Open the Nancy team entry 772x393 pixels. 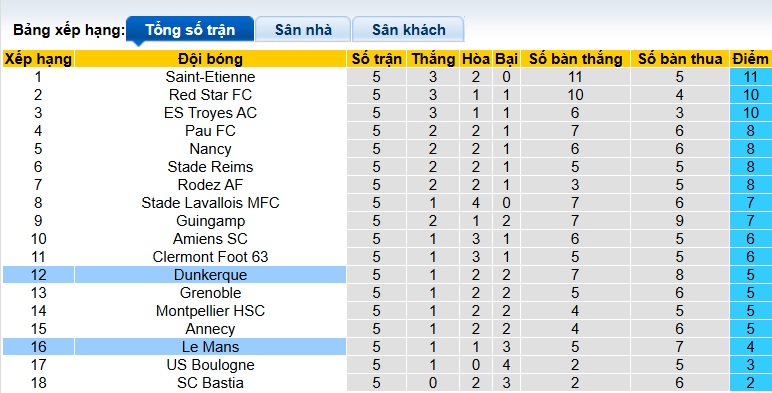pyautogui.click(x=210, y=149)
